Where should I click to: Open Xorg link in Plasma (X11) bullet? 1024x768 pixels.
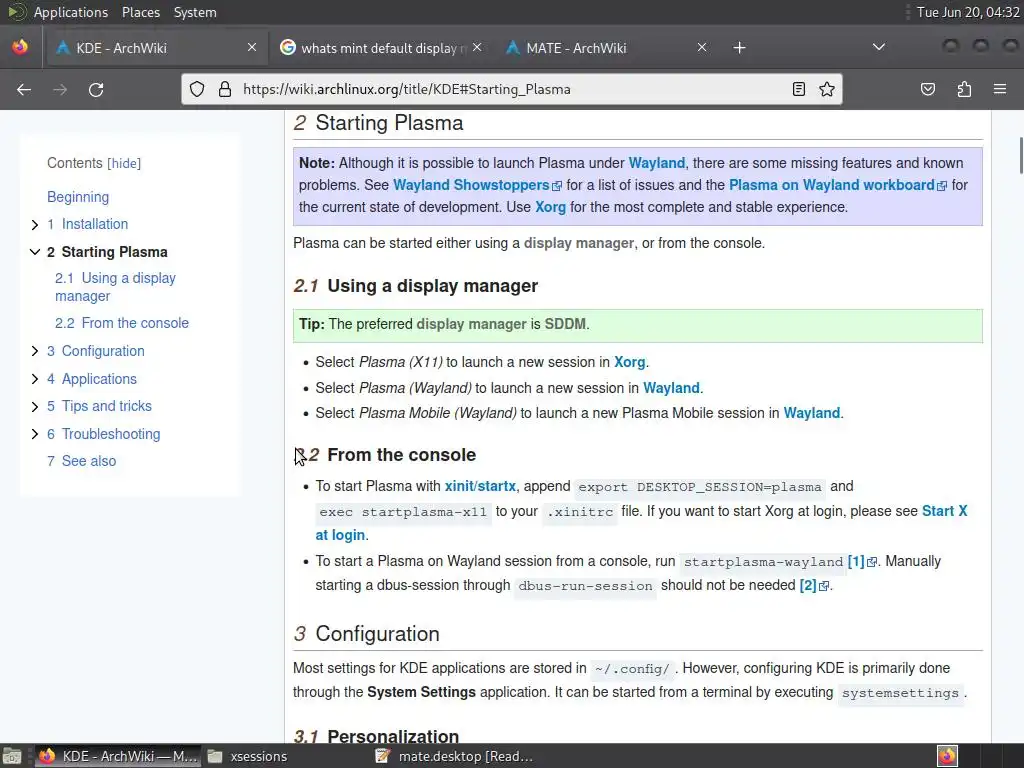(630, 362)
